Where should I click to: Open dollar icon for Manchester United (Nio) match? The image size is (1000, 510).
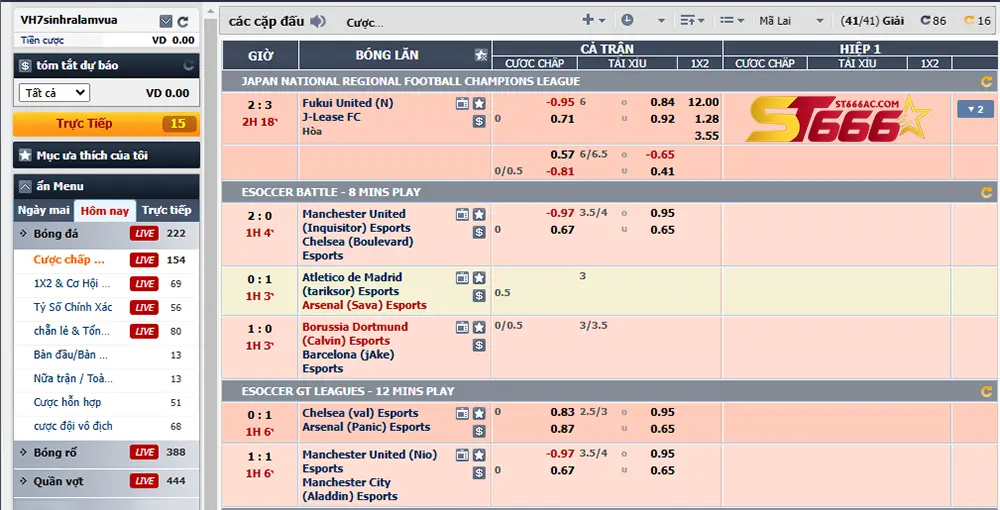(479, 472)
